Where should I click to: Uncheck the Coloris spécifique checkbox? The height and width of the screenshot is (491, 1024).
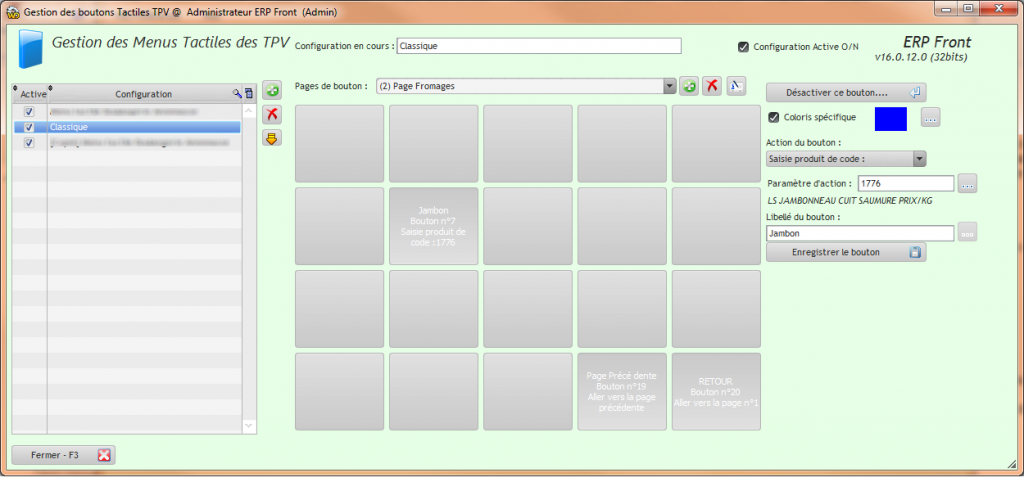pyautogui.click(x=773, y=118)
